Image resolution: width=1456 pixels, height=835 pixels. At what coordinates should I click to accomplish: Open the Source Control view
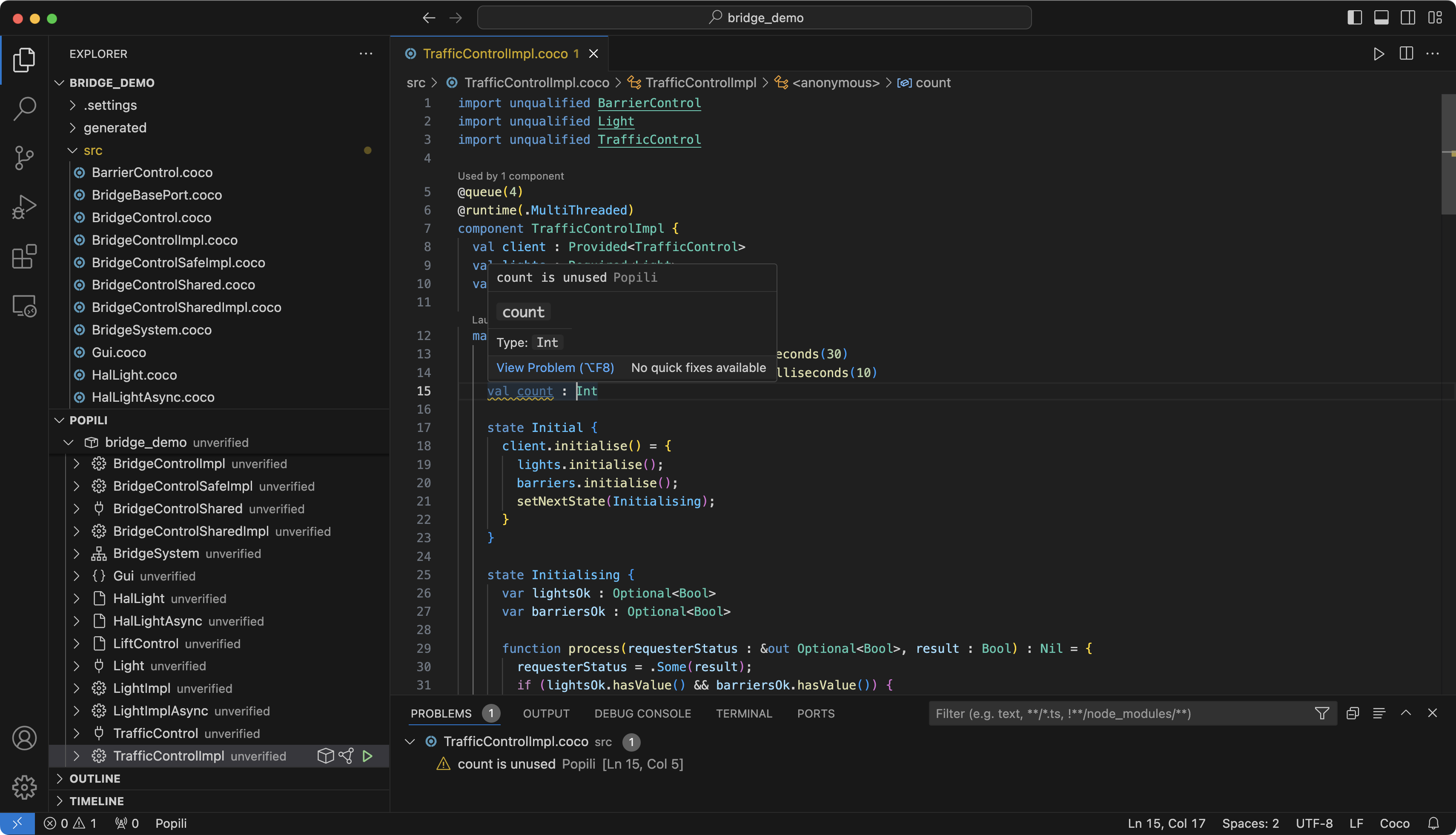pos(24,157)
